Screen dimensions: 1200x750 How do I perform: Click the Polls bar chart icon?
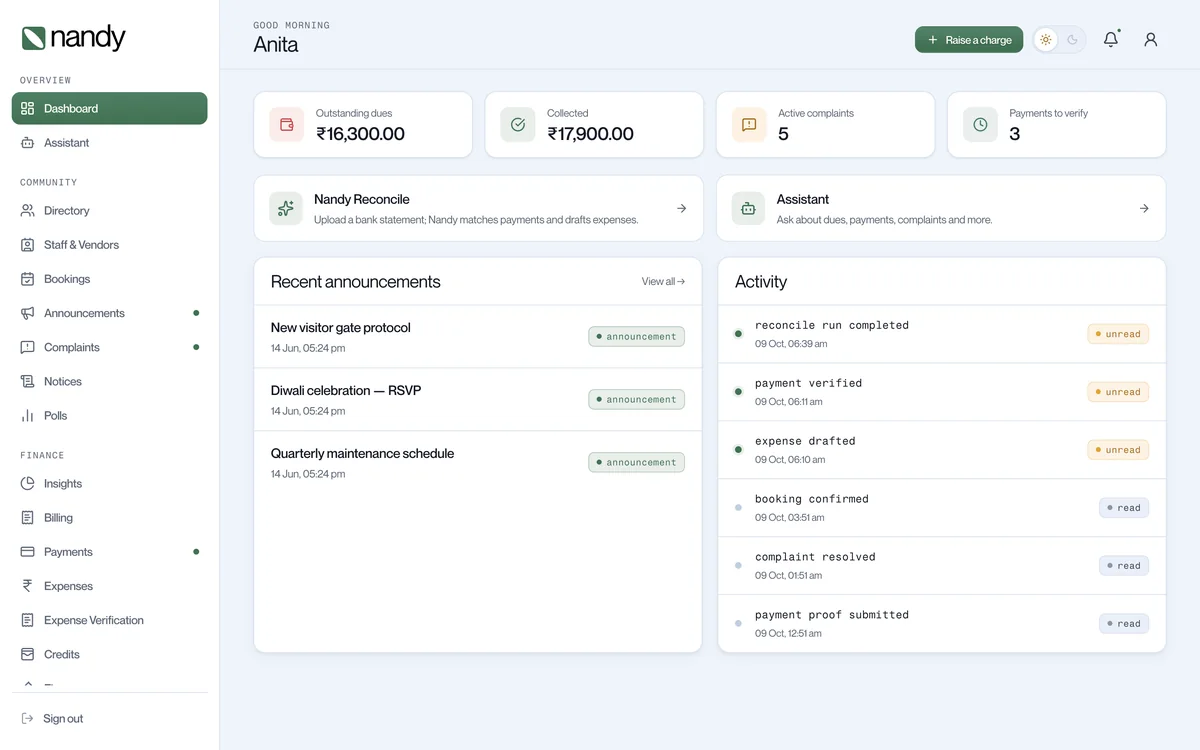(x=28, y=415)
